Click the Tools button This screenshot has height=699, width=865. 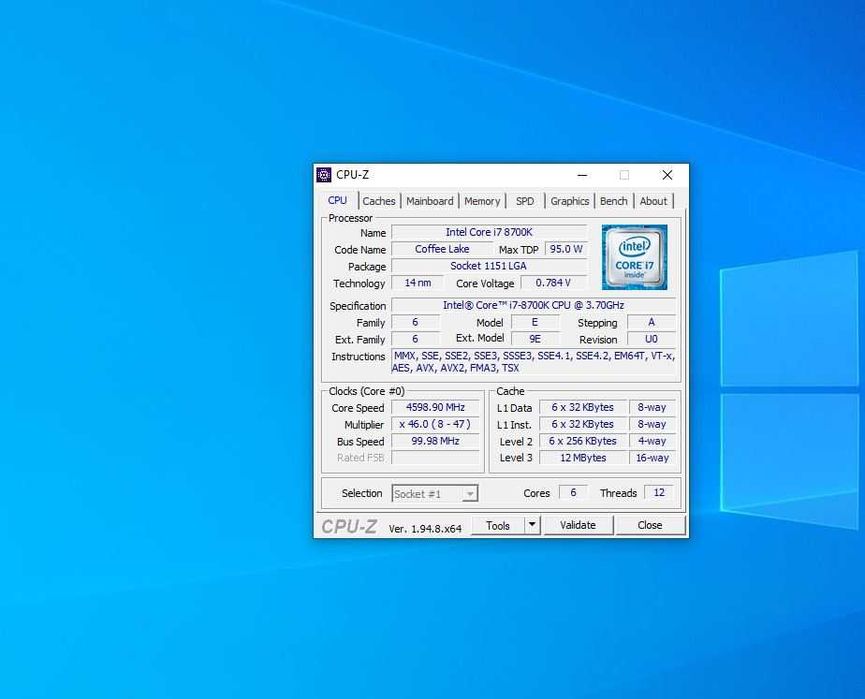coord(498,525)
